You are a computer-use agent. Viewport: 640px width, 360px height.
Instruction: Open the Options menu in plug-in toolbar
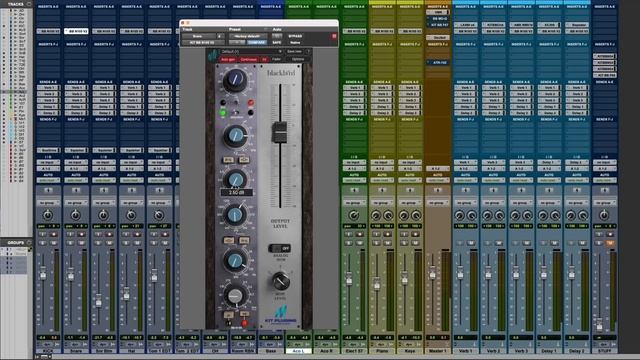(x=298, y=59)
